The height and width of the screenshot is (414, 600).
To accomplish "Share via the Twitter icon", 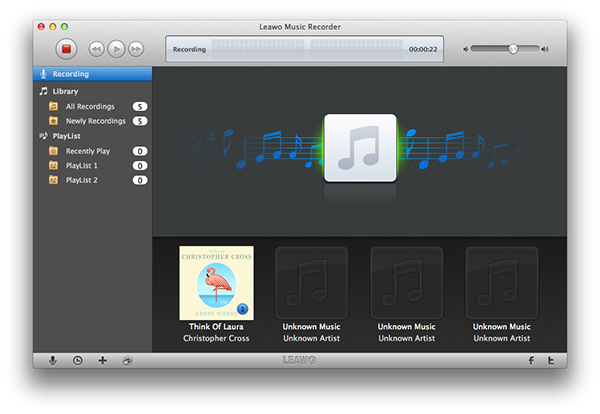I will coord(551,360).
